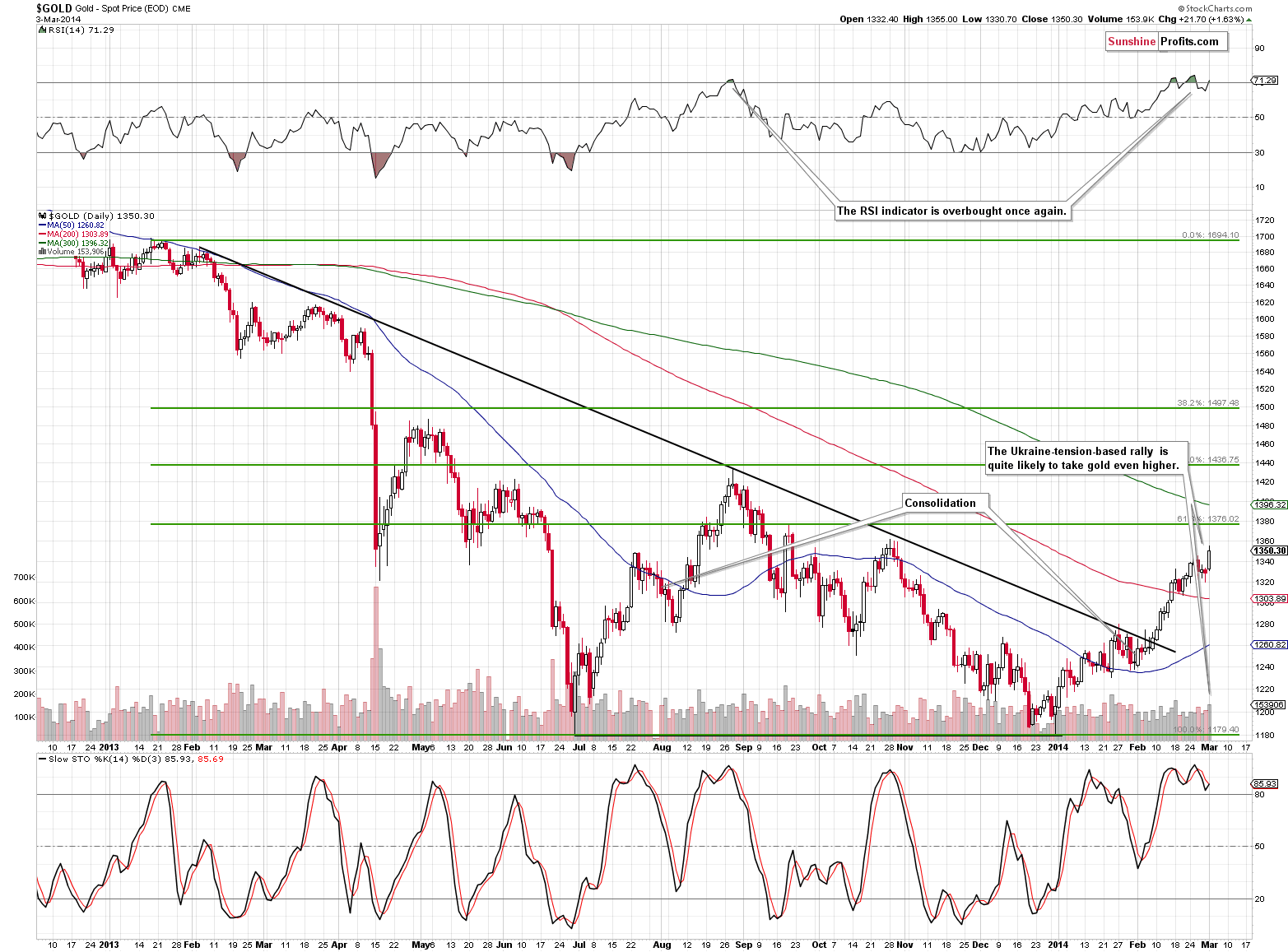1288x952 pixels.
Task: Click the 153906 volume axis tag
Action: click(1268, 705)
